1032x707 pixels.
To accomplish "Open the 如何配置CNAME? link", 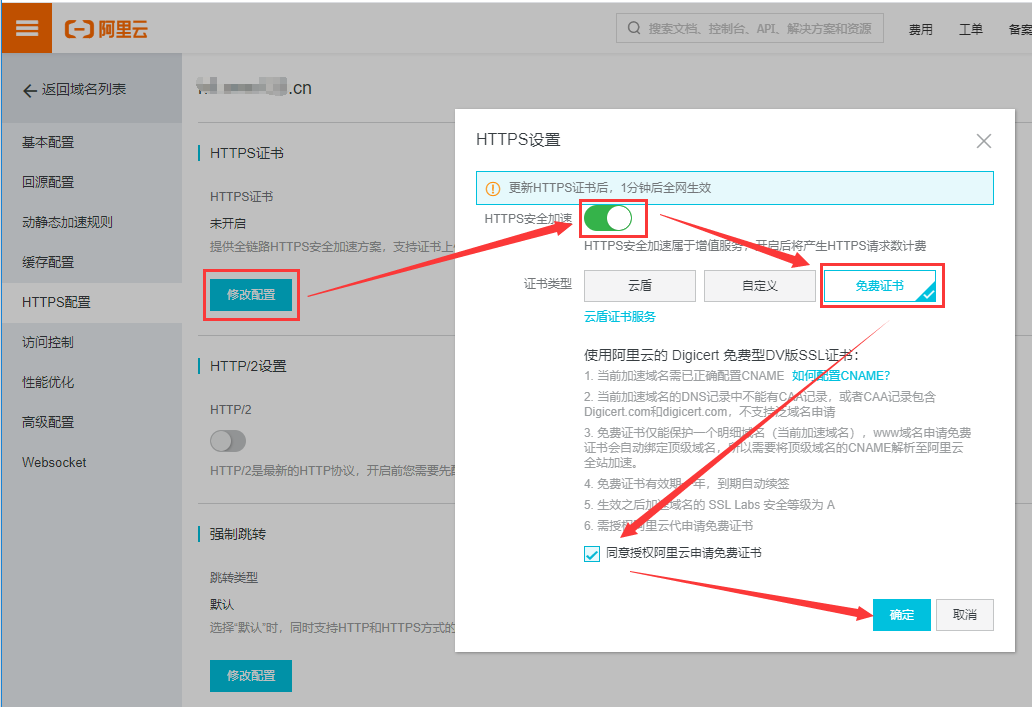I will pyautogui.click(x=840, y=376).
